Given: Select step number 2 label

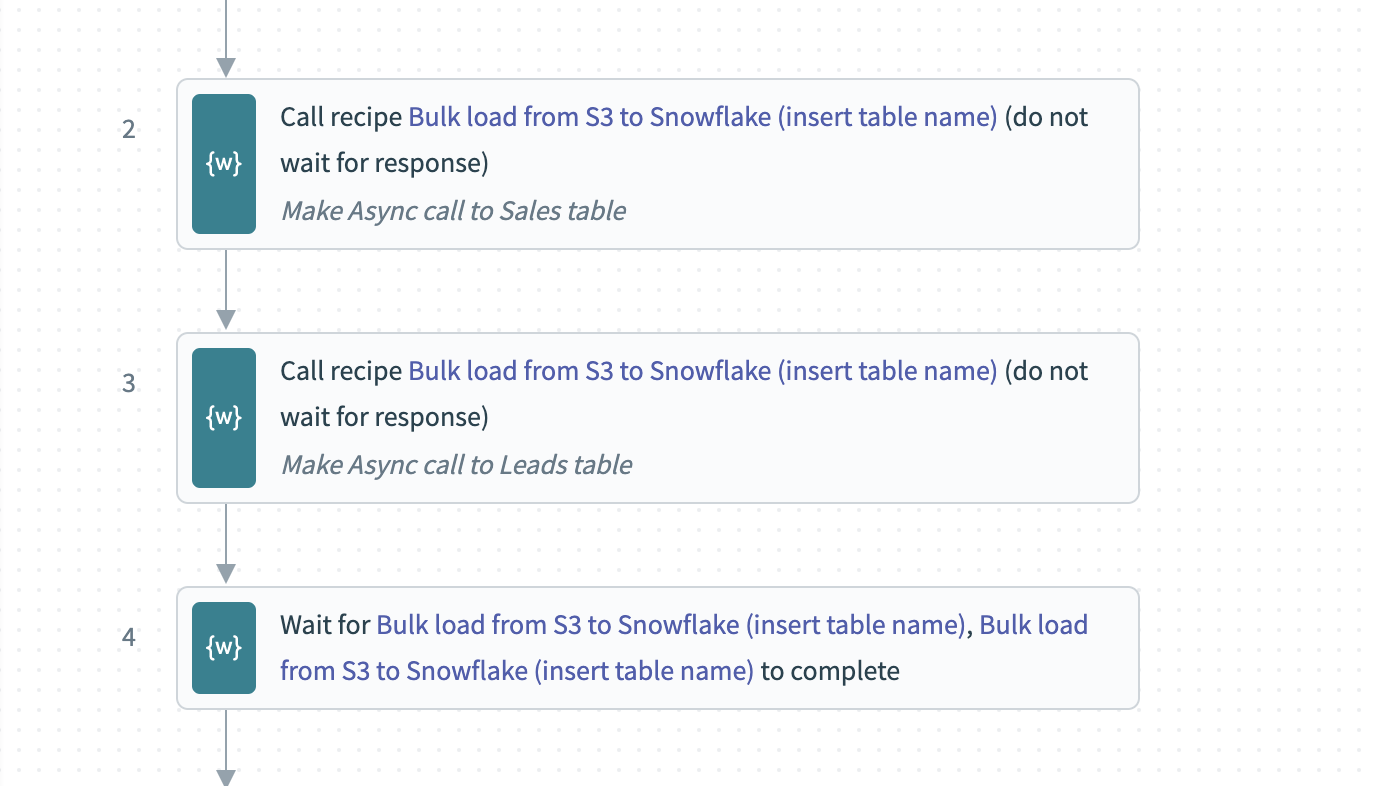Looking at the screenshot, I should (x=129, y=129).
